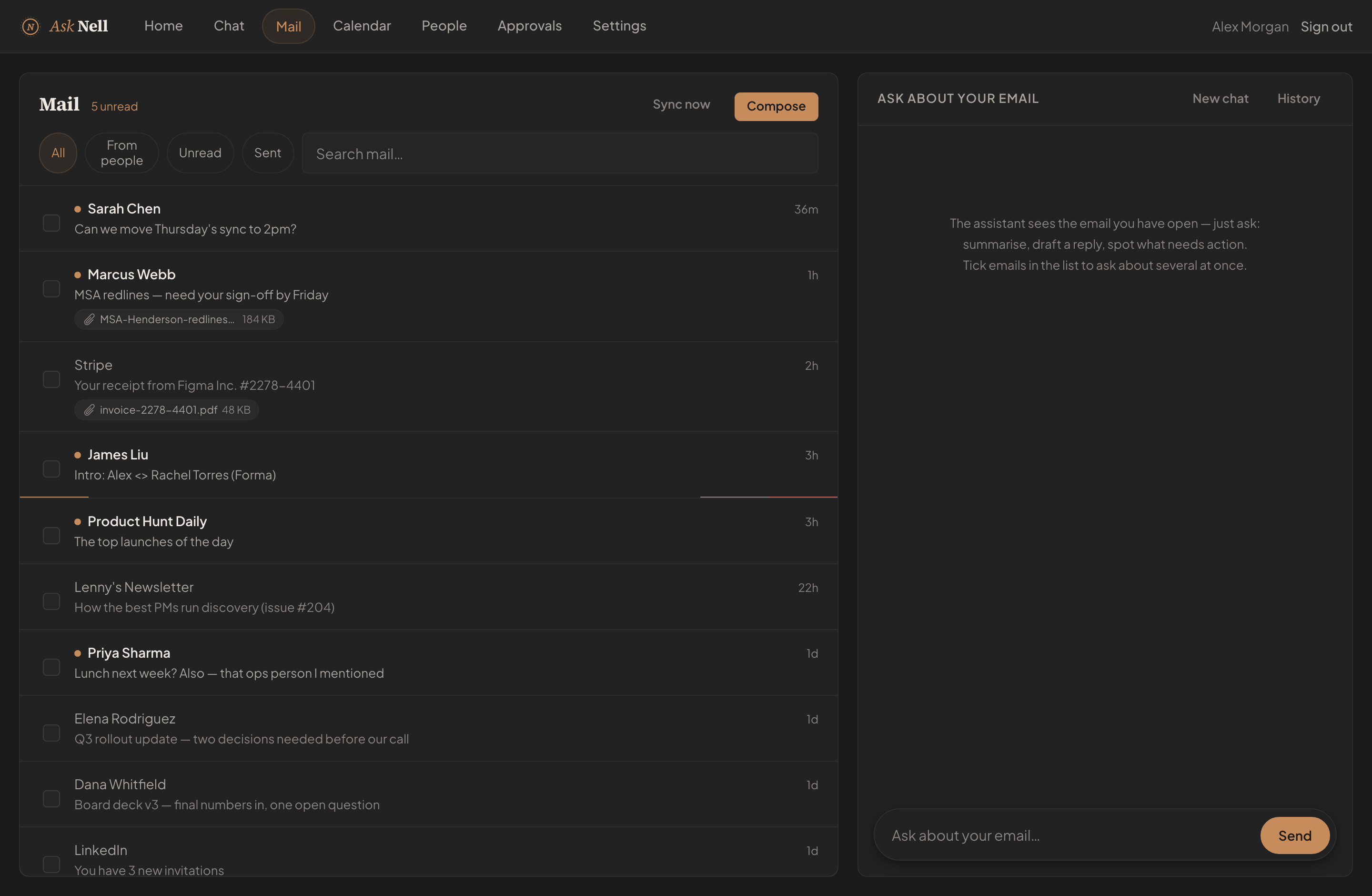Open "The top launches of the day"
Image resolution: width=1372 pixels, height=896 pixels.
coord(153,541)
